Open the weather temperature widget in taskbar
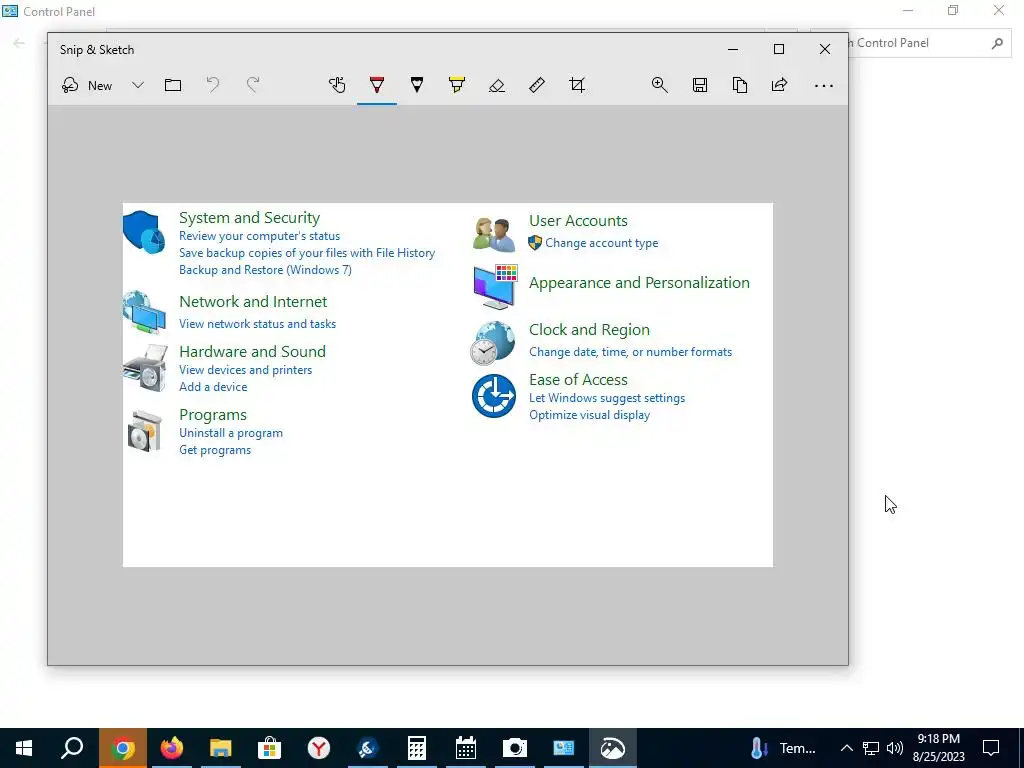Viewport: 1024px width, 768px height. point(783,748)
